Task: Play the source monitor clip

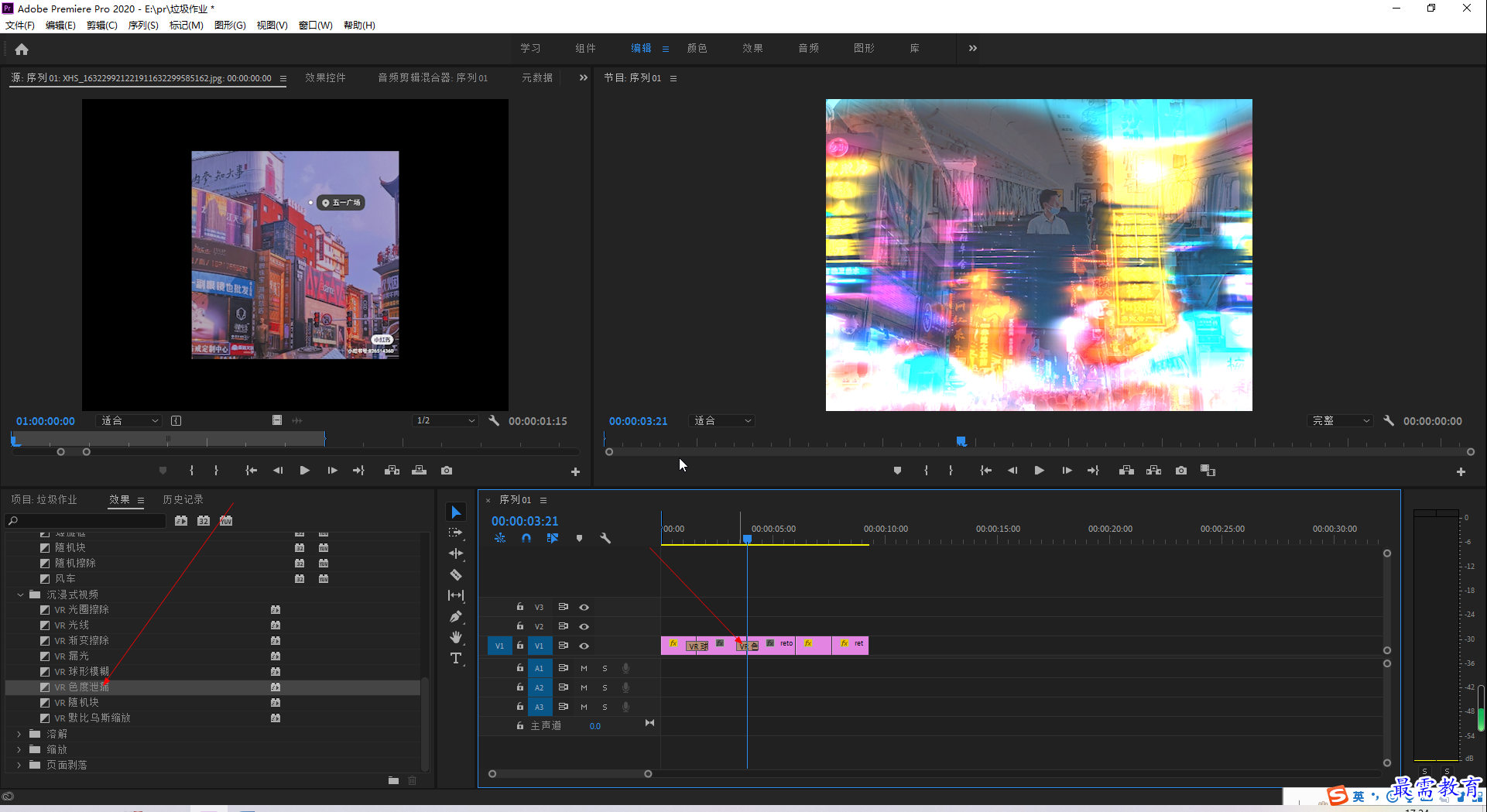Action: coord(304,471)
